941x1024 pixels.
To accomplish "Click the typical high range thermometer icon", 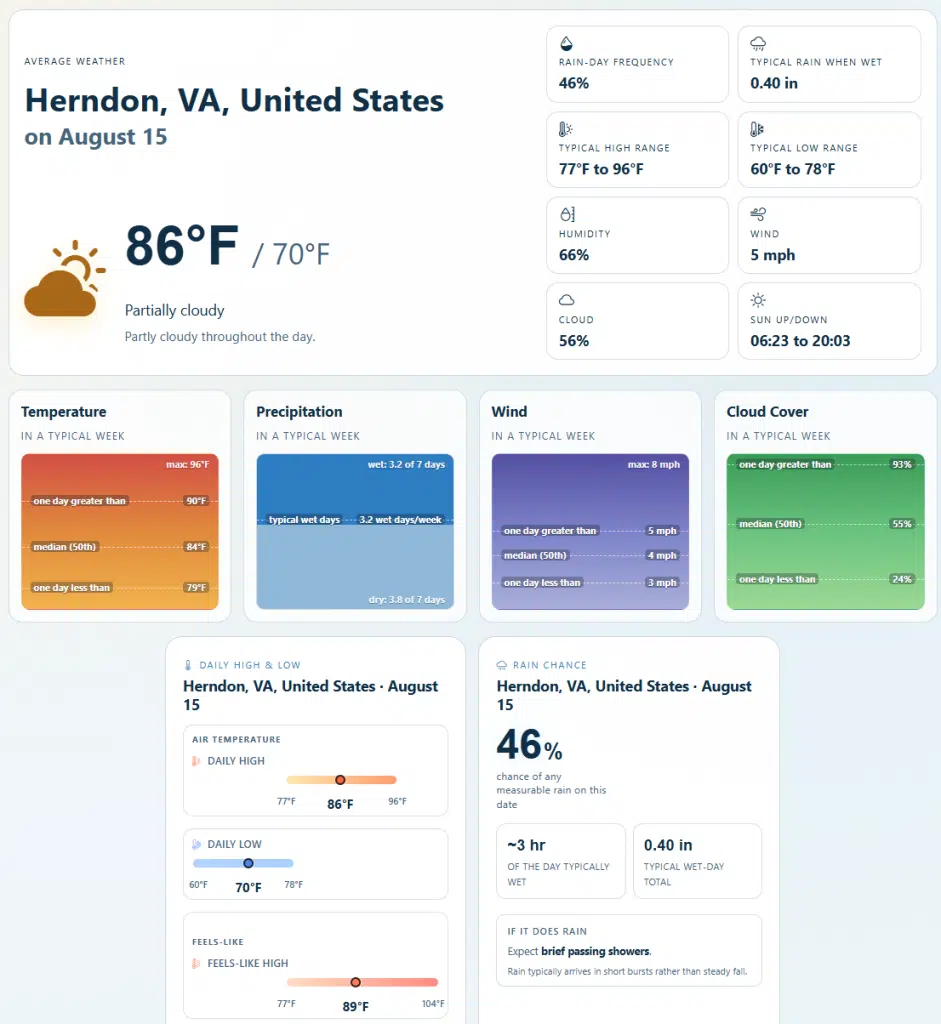I will coord(566,129).
